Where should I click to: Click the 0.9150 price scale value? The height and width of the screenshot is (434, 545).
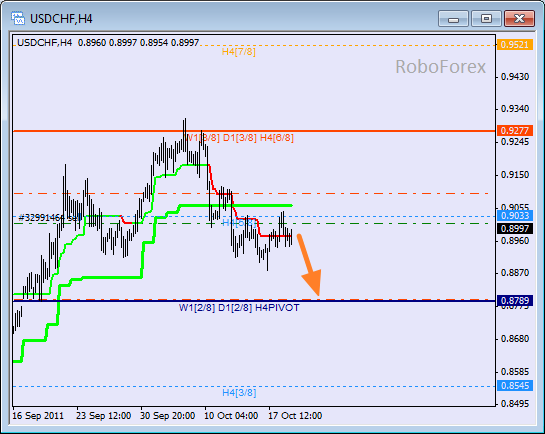pyautogui.click(x=515, y=175)
